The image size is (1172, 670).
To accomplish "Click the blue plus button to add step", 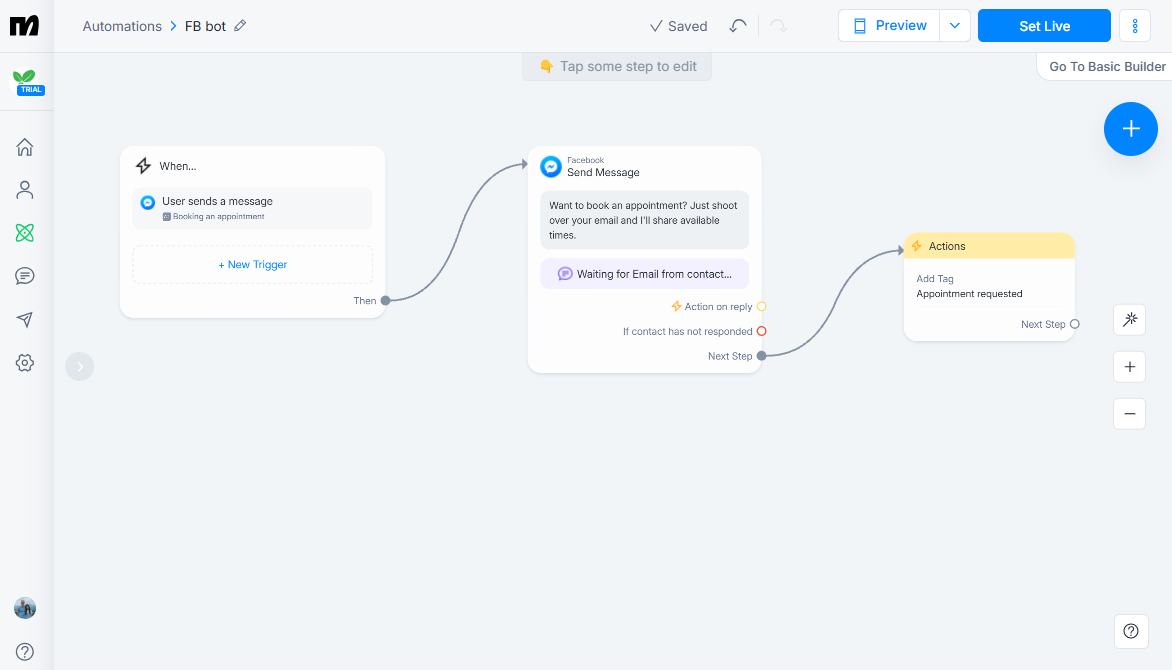I will pyautogui.click(x=1130, y=128).
